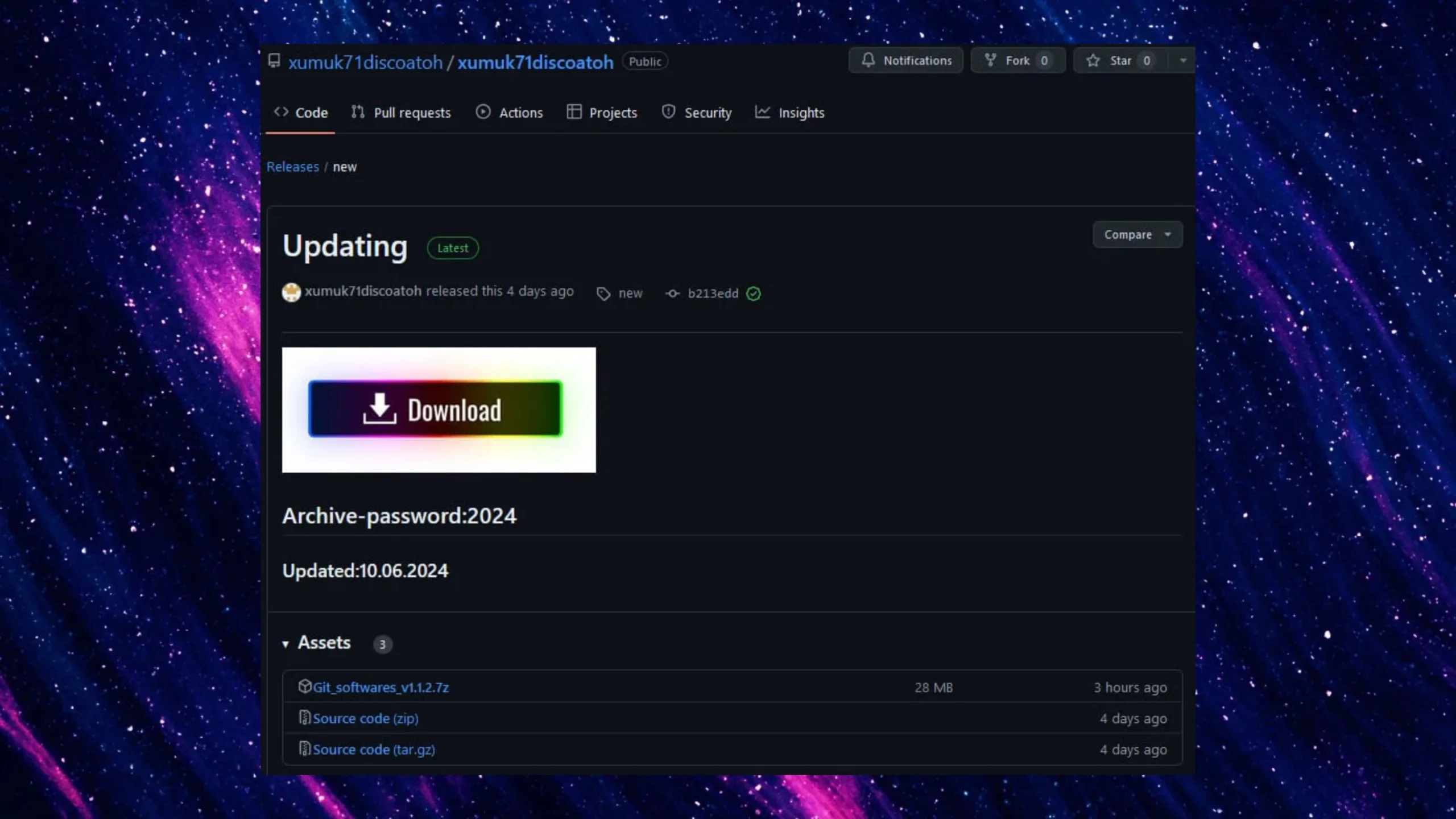Click the '4 days ago' timestamp for Source code (tar.gz)
1456x819 pixels.
1133,750
